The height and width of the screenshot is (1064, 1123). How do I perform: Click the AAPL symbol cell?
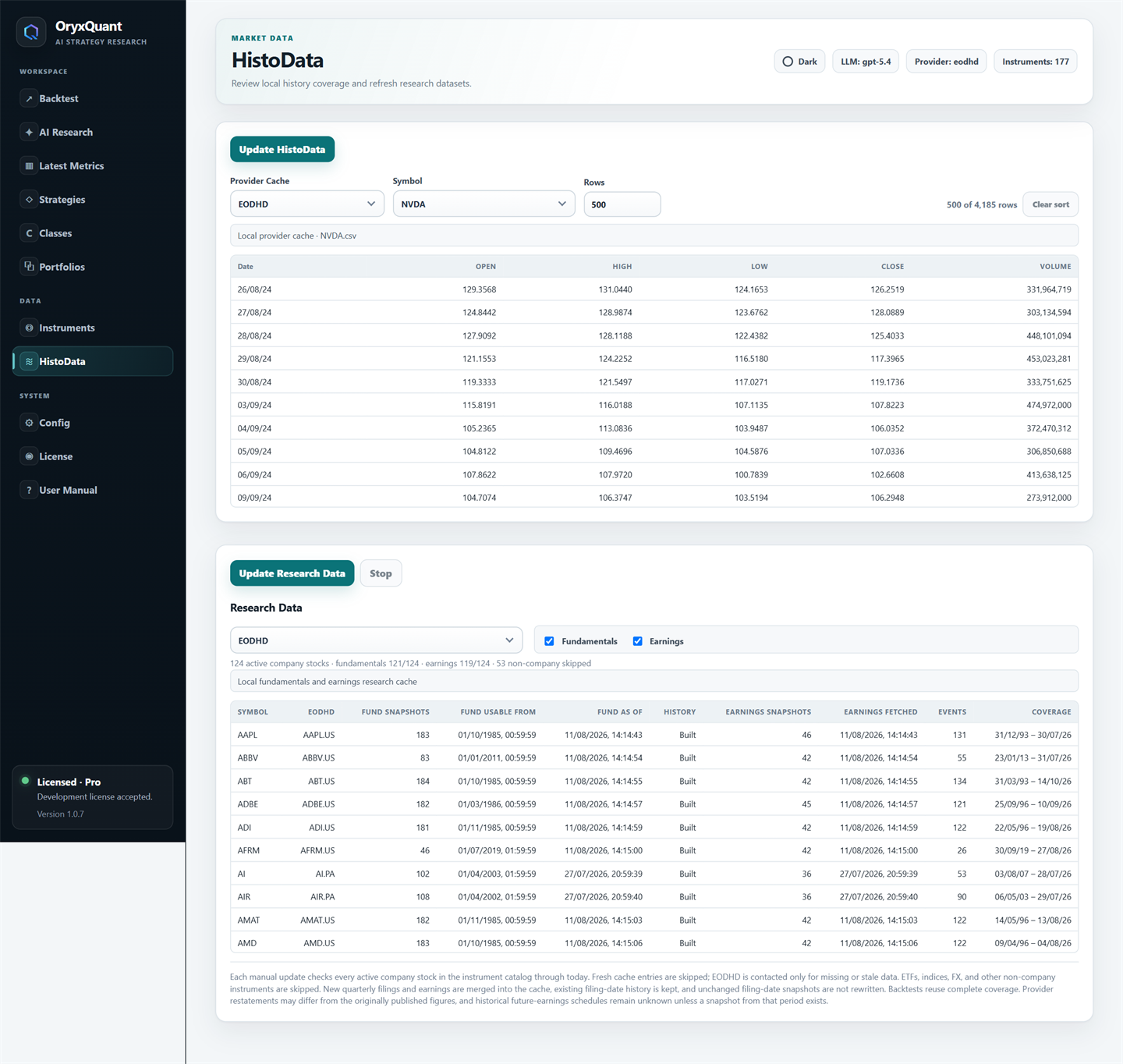click(247, 735)
